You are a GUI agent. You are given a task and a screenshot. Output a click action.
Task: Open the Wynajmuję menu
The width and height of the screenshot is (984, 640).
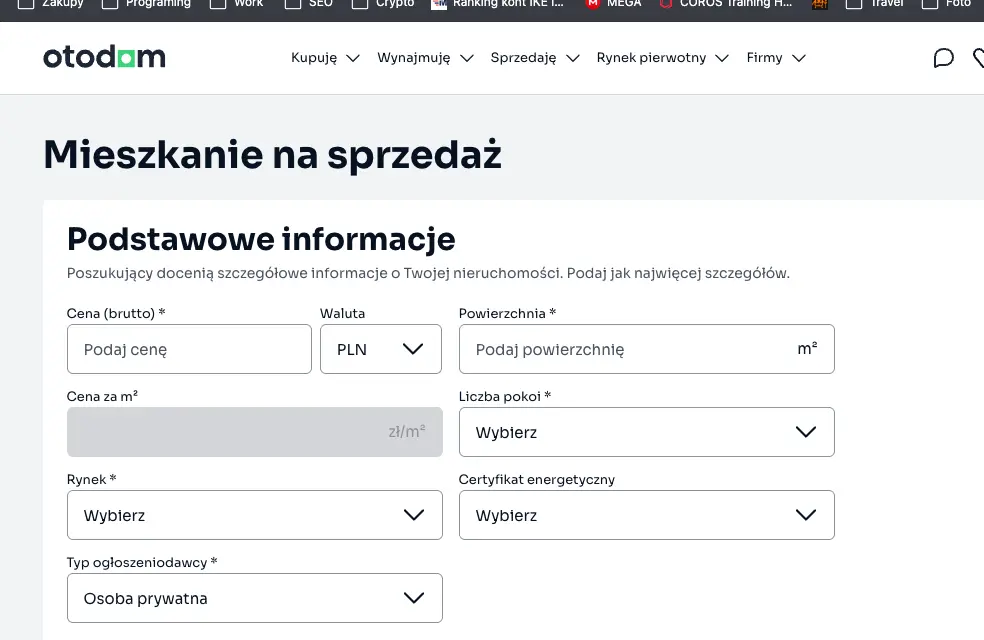click(425, 58)
